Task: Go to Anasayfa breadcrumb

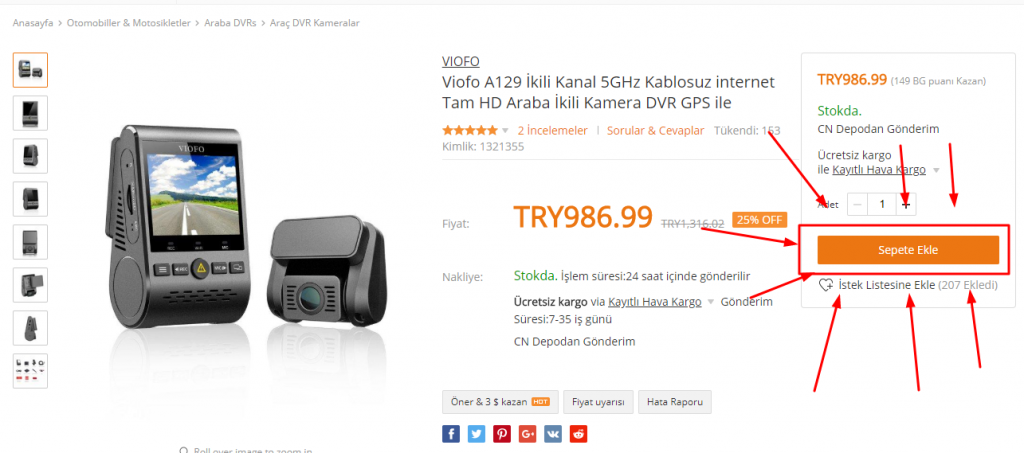Action: [33, 23]
